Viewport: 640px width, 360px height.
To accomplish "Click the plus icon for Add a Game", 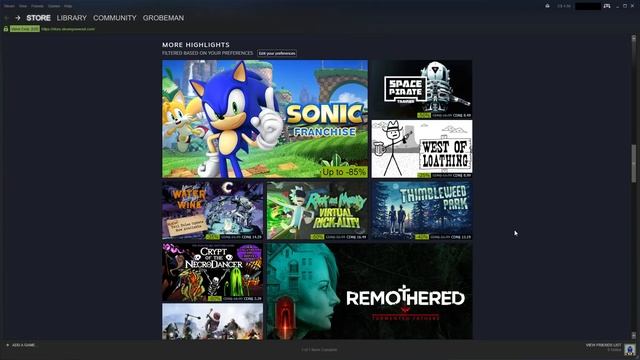I will point(7,345).
